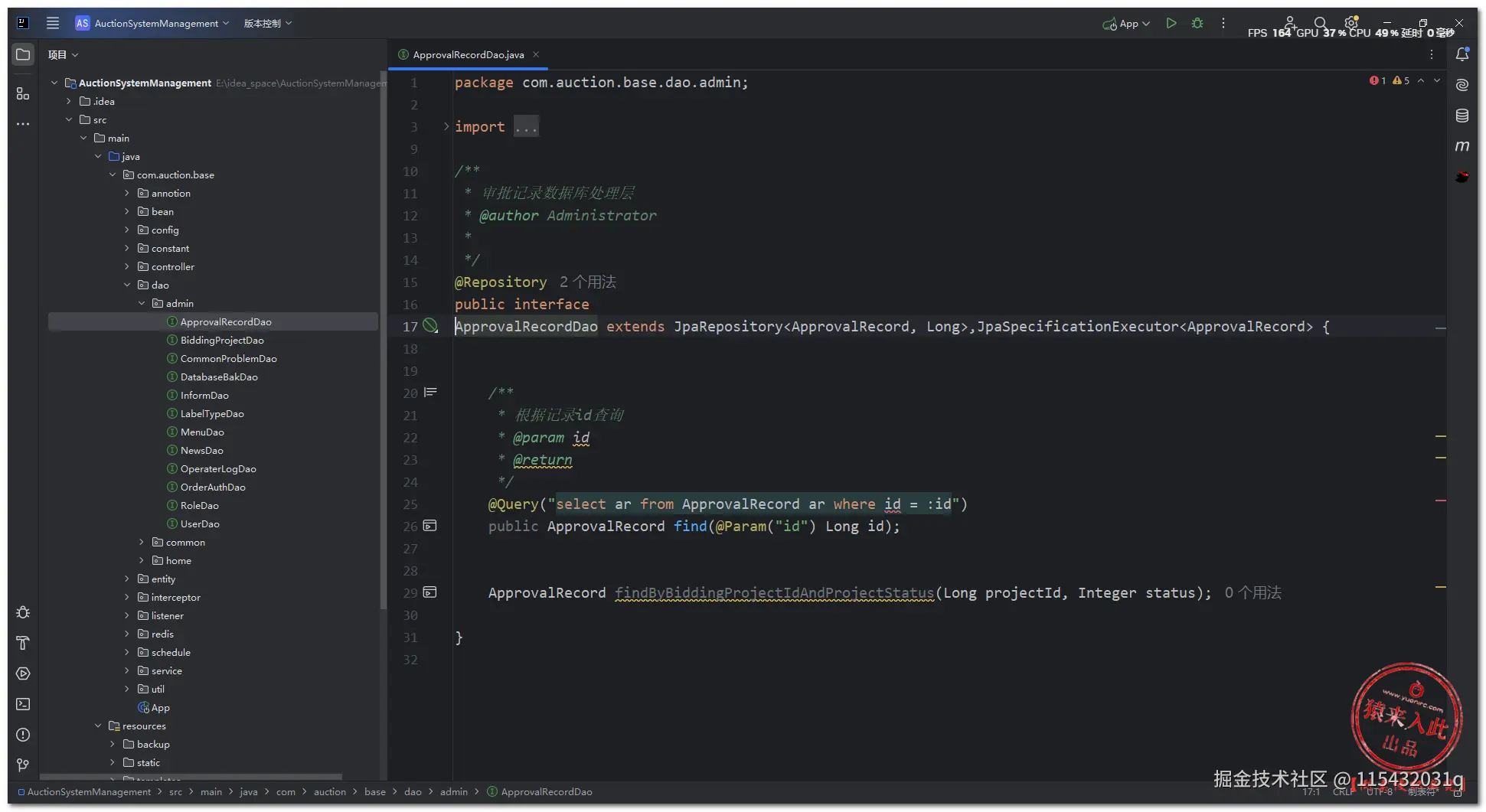Open the Structure tool window

(23, 93)
